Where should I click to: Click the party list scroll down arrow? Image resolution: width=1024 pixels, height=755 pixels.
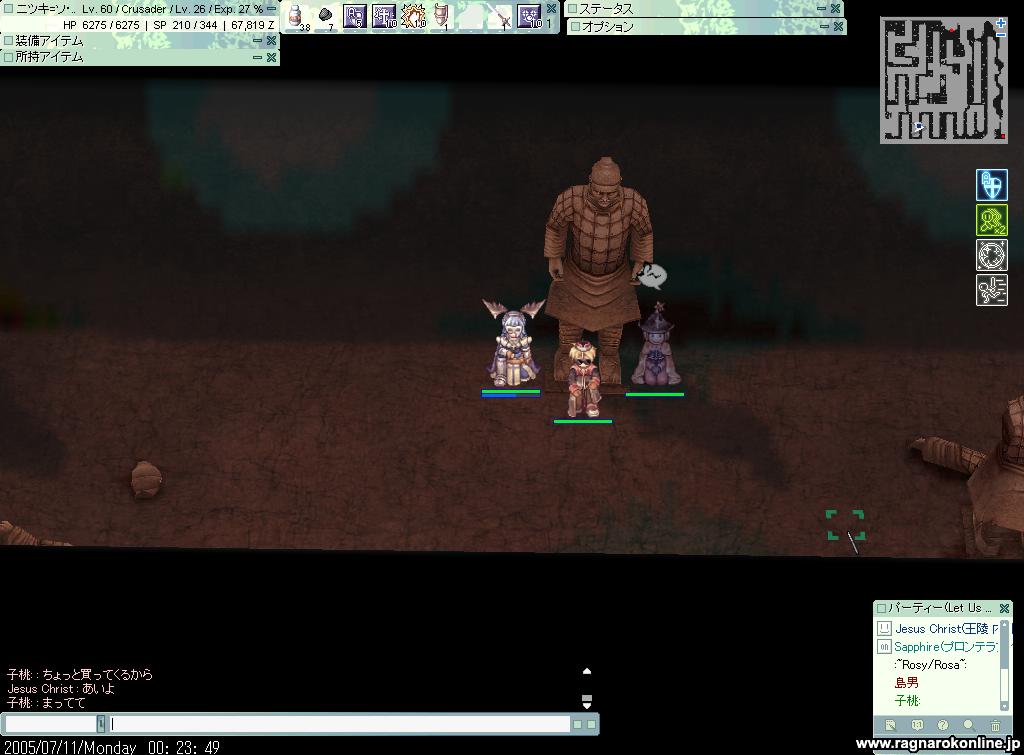pyautogui.click(x=1004, y=707)
